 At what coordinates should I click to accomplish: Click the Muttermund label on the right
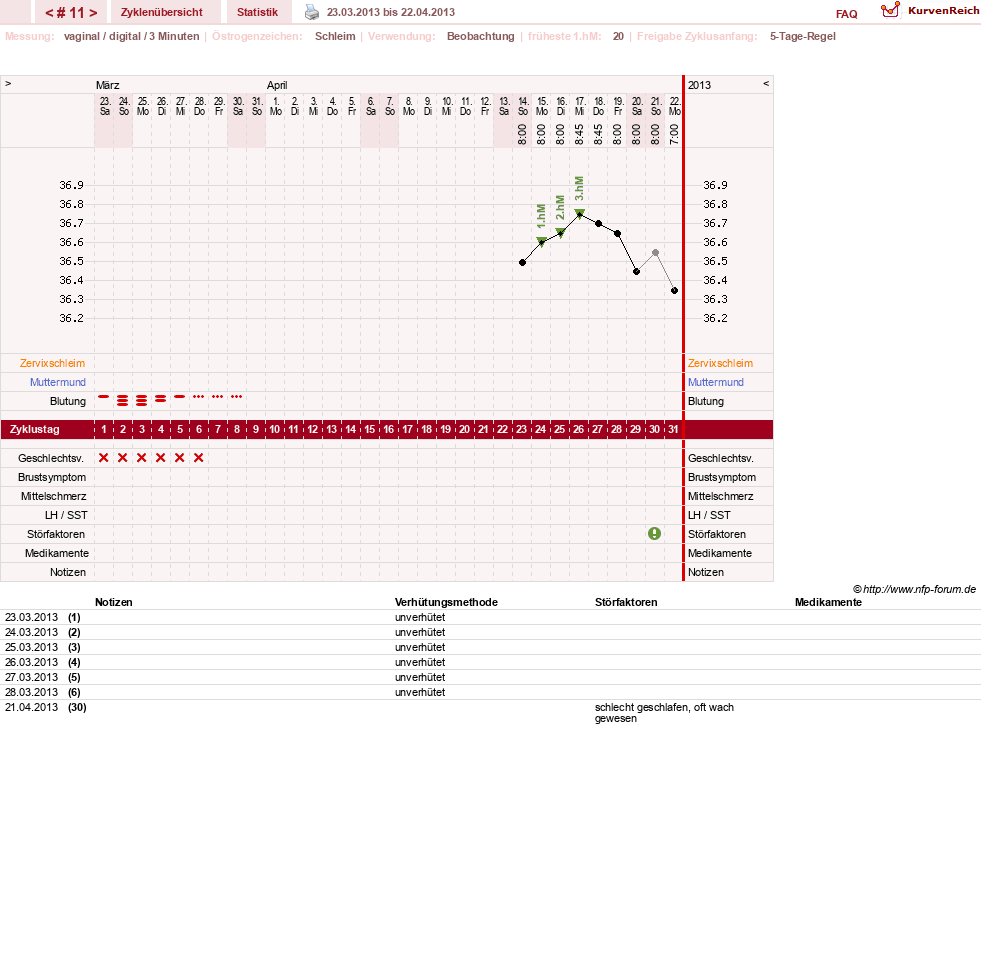coord(716,382)
